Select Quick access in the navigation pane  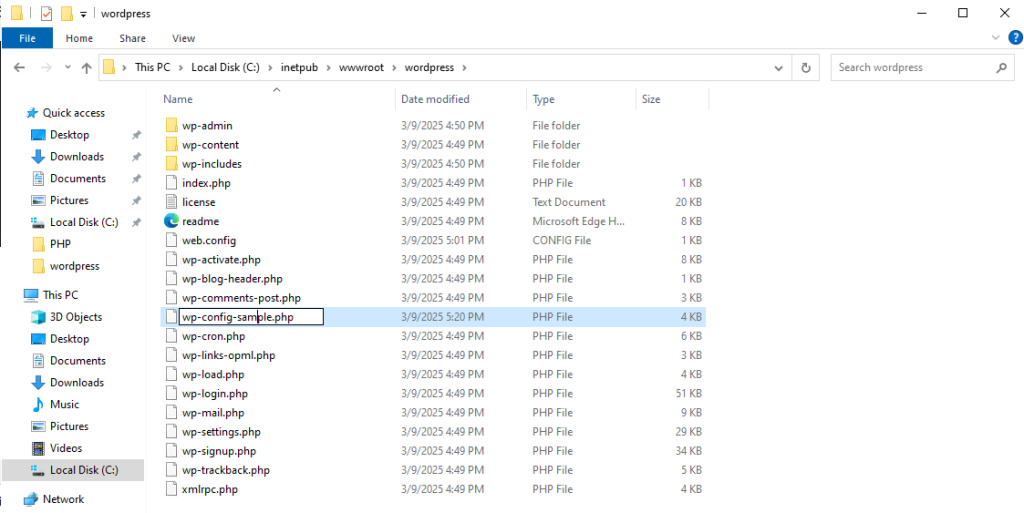(73, 113)
